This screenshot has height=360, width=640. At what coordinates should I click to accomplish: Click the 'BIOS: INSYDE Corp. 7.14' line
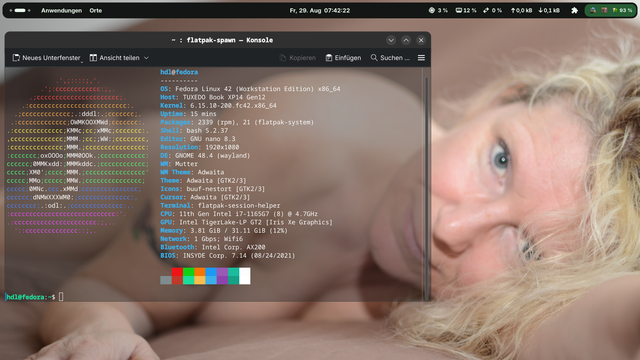point(227,256)
